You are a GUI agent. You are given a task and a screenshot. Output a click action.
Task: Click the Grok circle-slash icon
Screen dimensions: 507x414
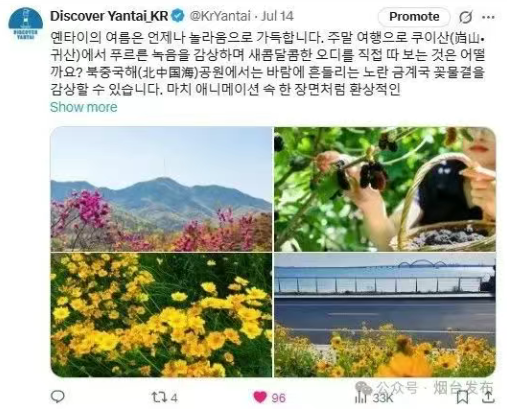click(465, 17)
